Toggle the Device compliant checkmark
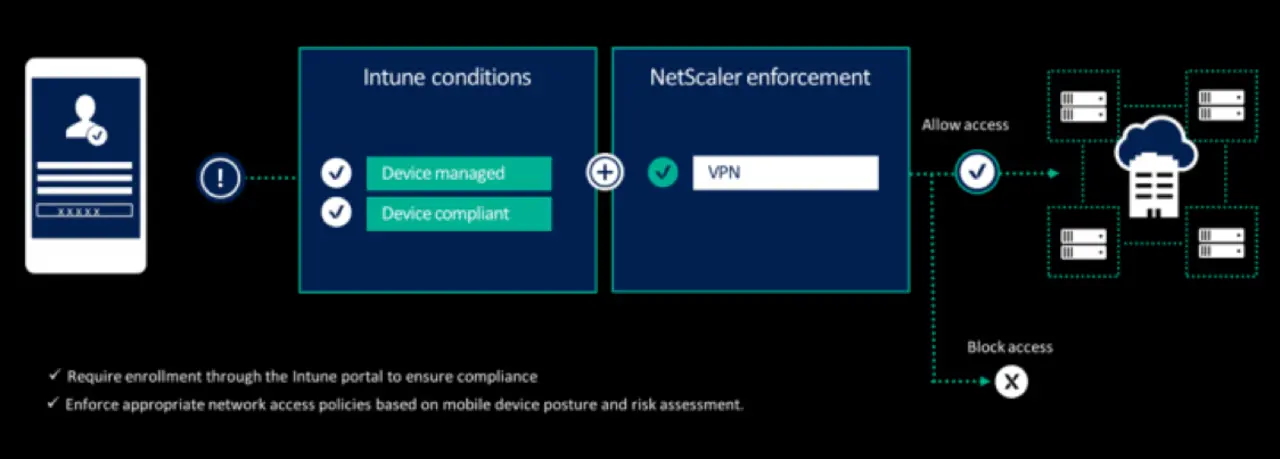The width and height of the screenshot is (1280, 459). (x=336, y=213)
